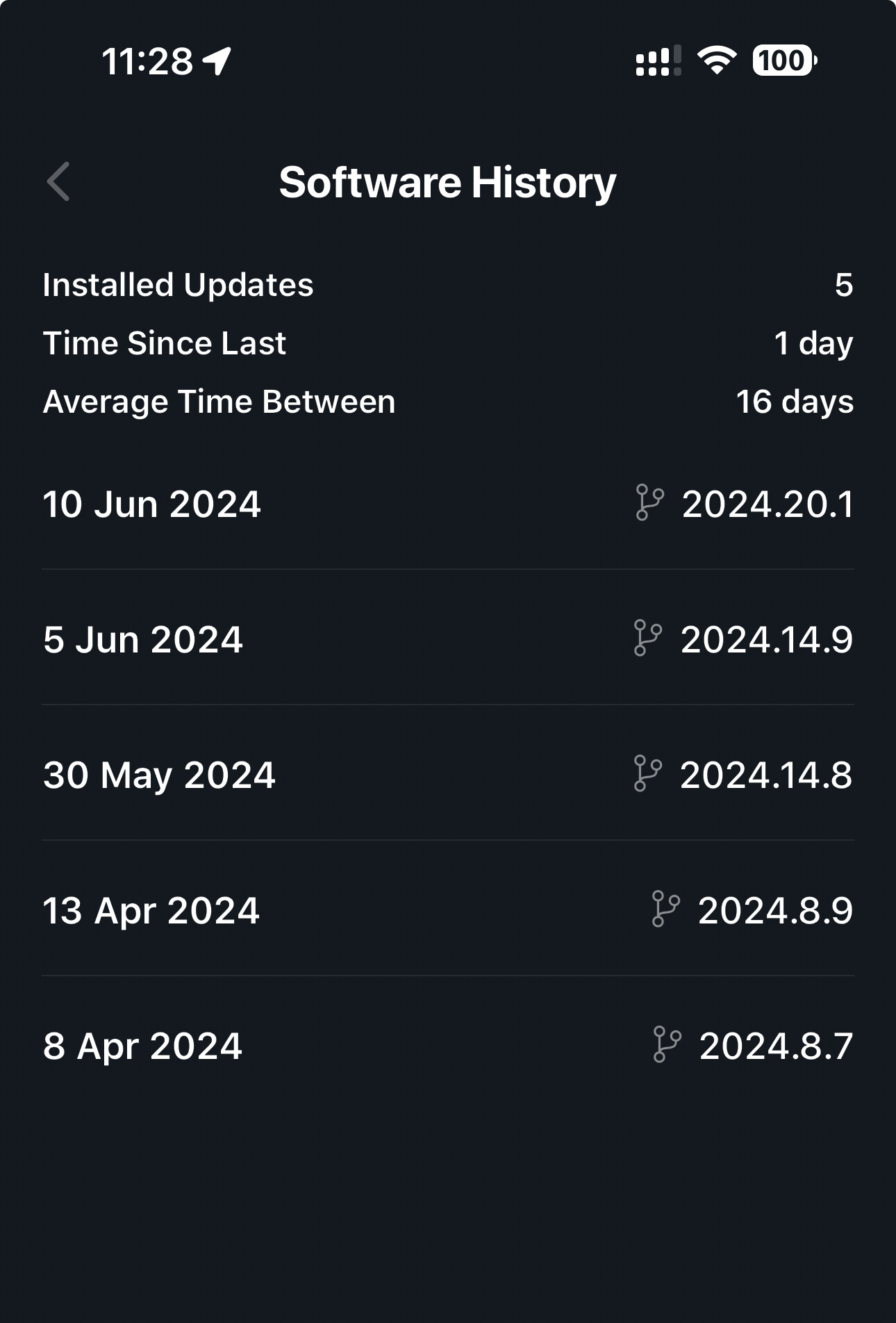
Task: Open the 8 Apr 2024 update entry
Action: [142, 1046]
